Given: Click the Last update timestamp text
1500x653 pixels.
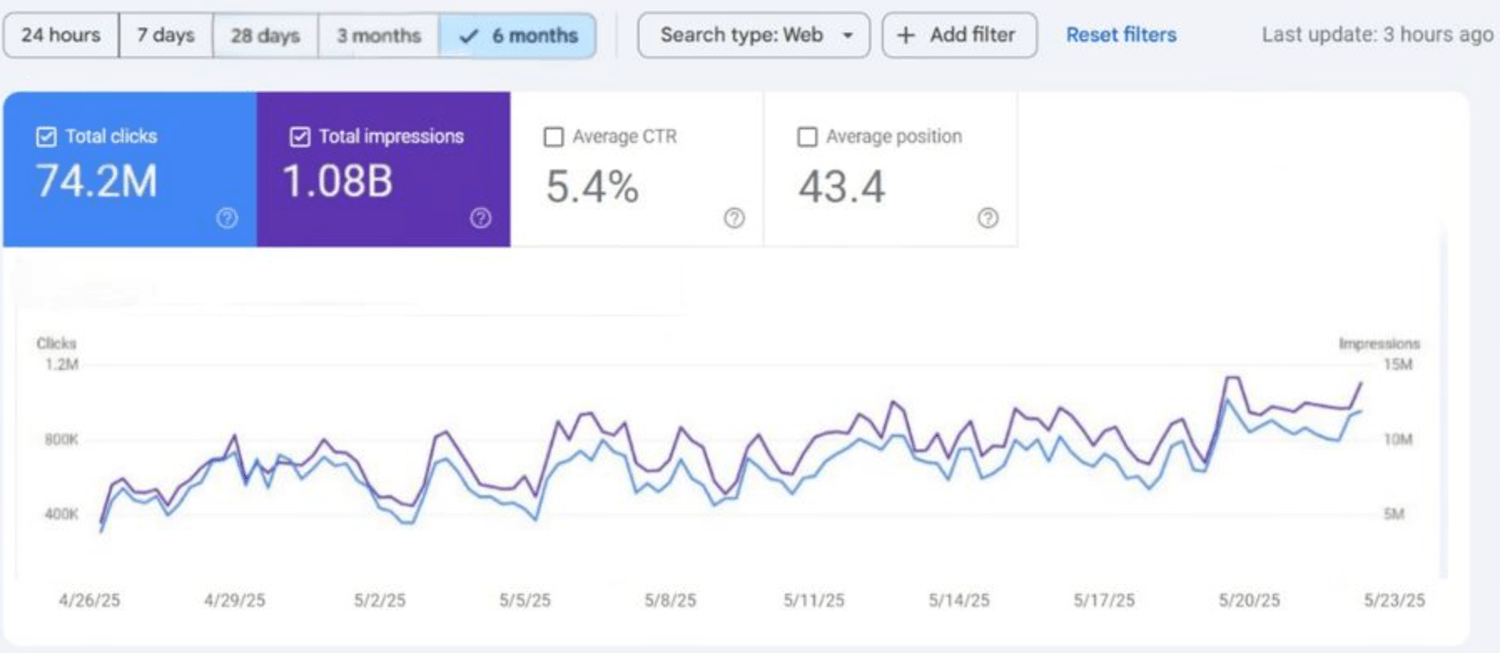Looking at the screenshot, I should (1377, 36).
